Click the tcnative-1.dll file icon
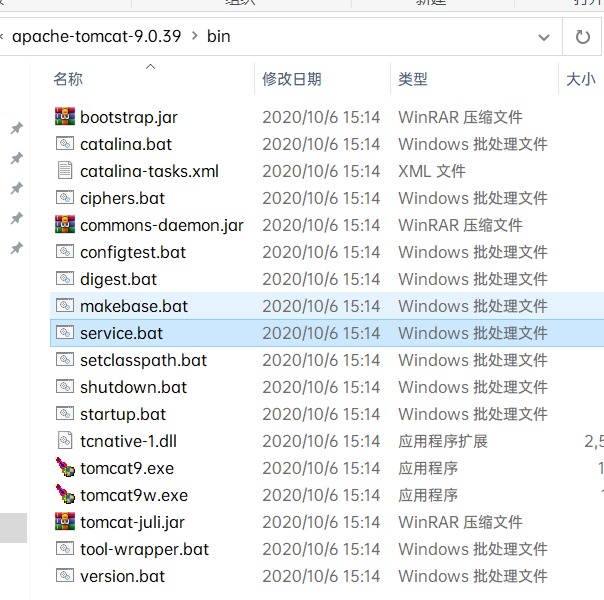 coord(65,441)
